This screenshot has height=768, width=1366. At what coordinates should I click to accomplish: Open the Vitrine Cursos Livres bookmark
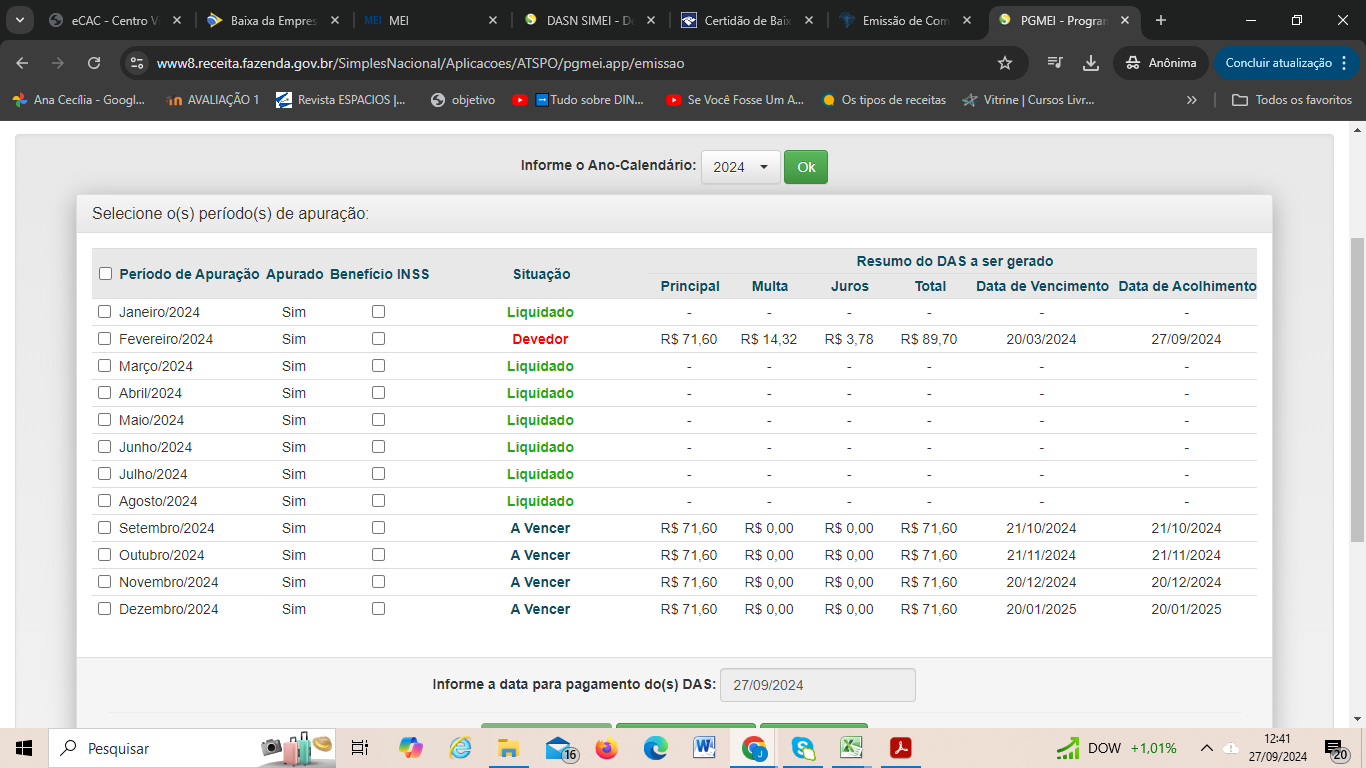1028,100
